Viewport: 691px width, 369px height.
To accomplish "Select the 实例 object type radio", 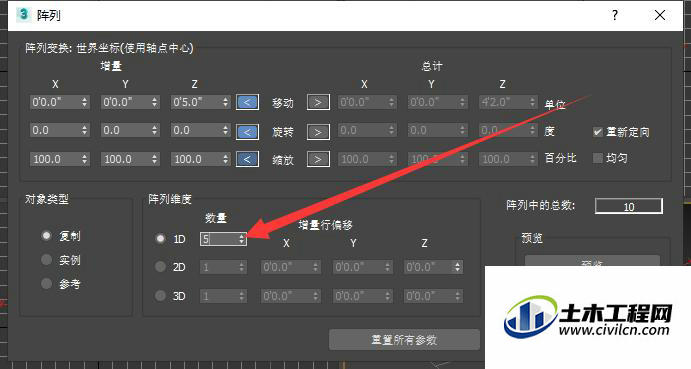I will (46, 259).
